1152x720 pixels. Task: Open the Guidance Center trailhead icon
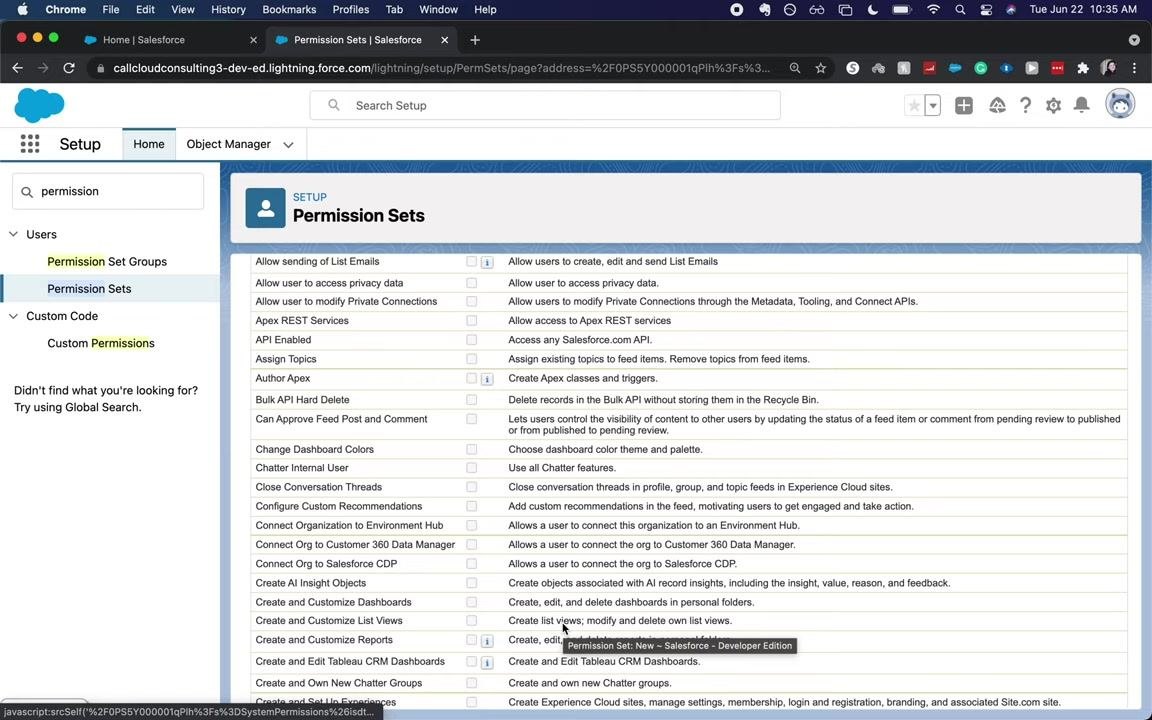(x=997, y=106)
